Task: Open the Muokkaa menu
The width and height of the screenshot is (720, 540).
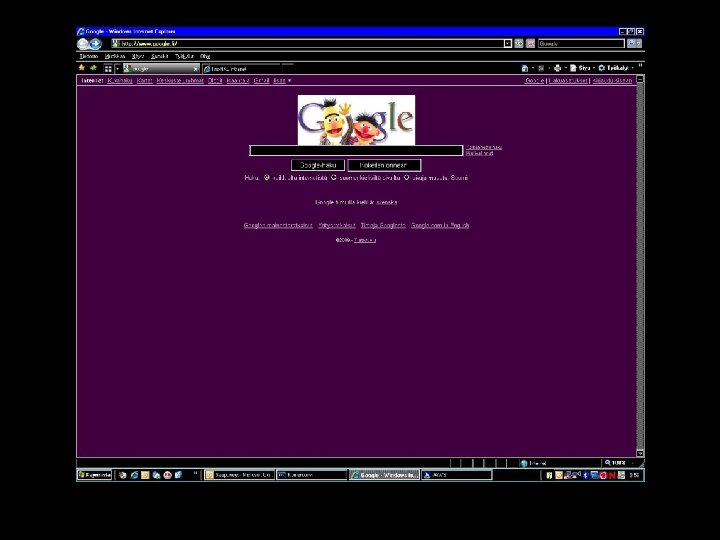Action: coord(114,56)
